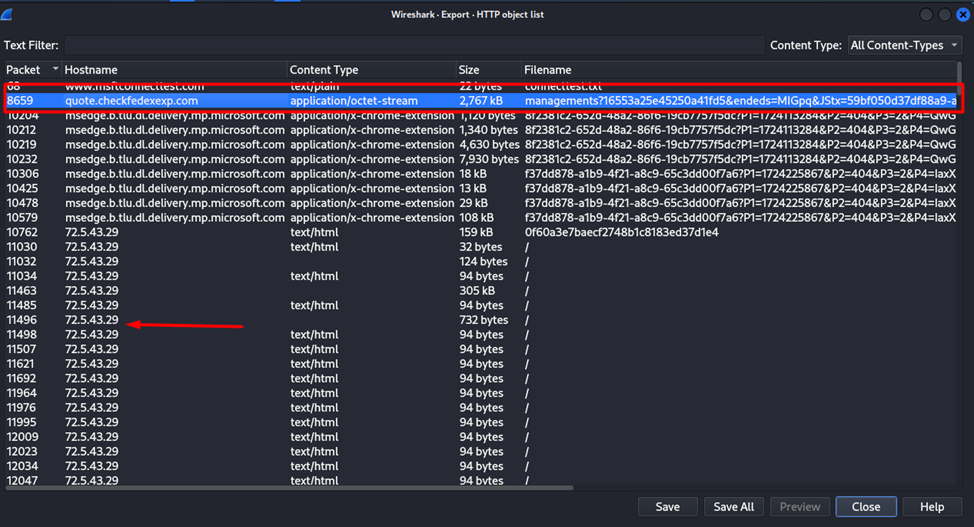Viewport: 974px width, 527px height.
Task: Sort by the Hostname column header
Action: (175, 70)
